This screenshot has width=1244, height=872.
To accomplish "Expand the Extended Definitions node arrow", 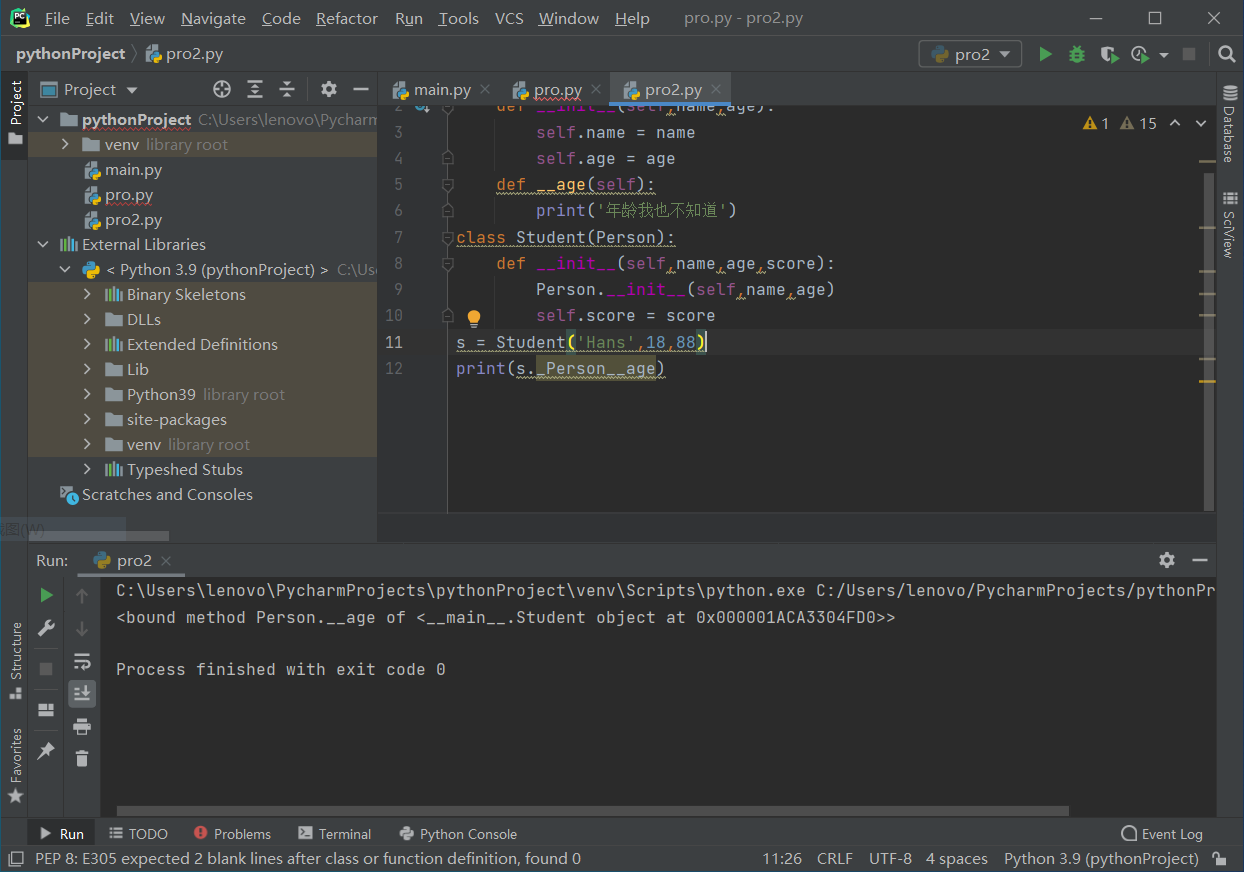I will [87, 345].
